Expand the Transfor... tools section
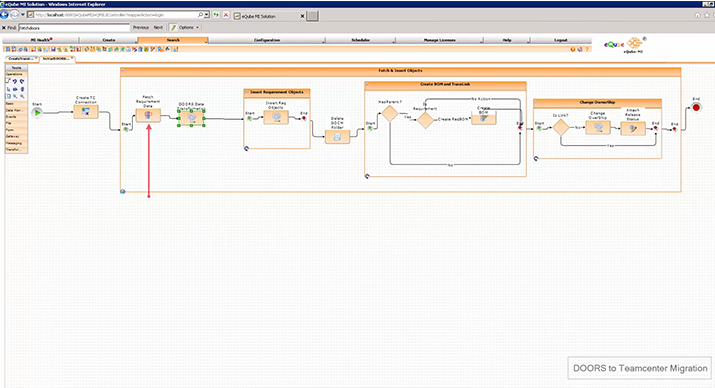Viewport: 715px width, 388px height. coord(16,149)
